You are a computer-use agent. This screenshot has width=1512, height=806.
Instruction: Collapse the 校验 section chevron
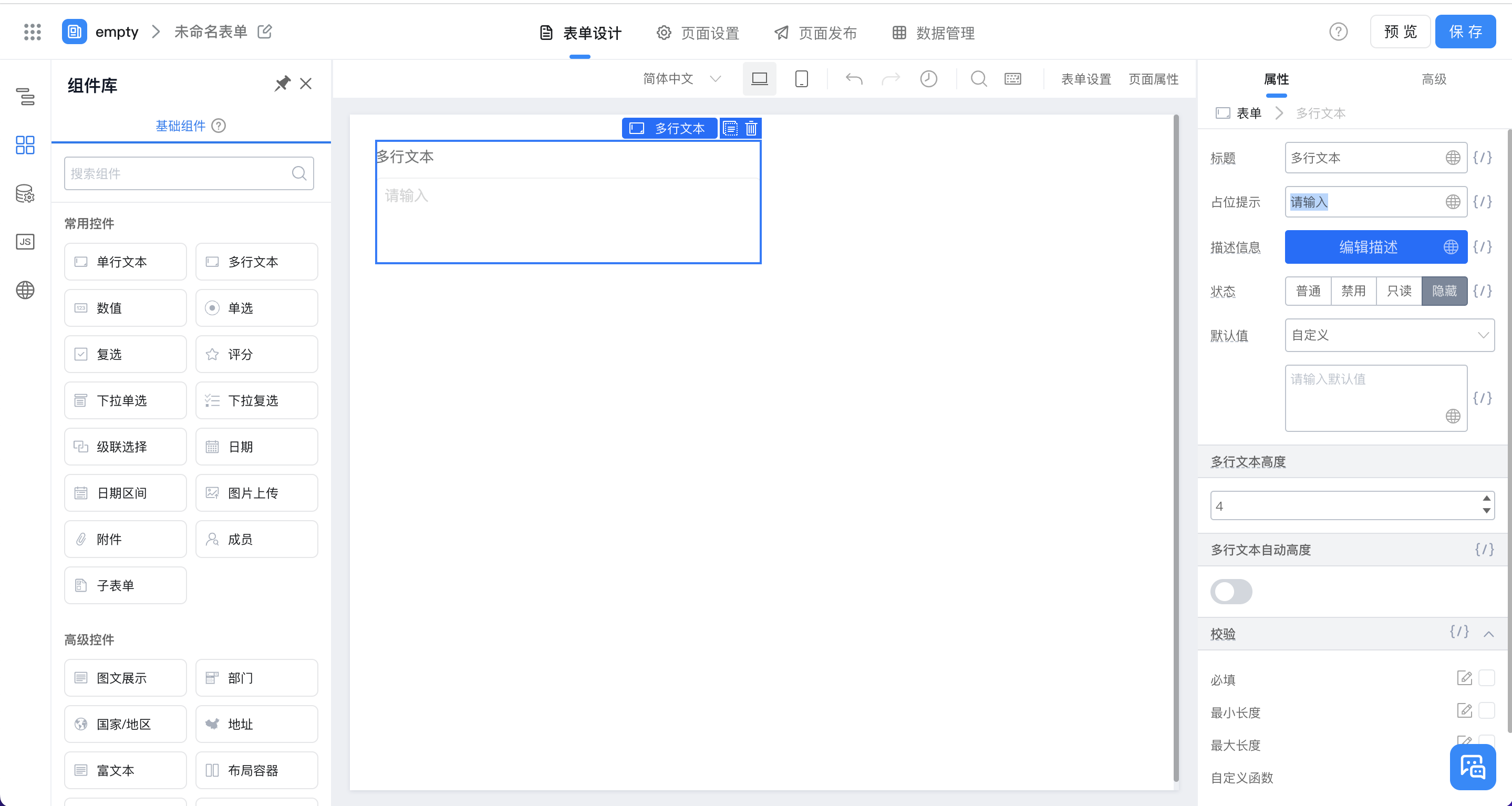click(x=1488, y=634)
